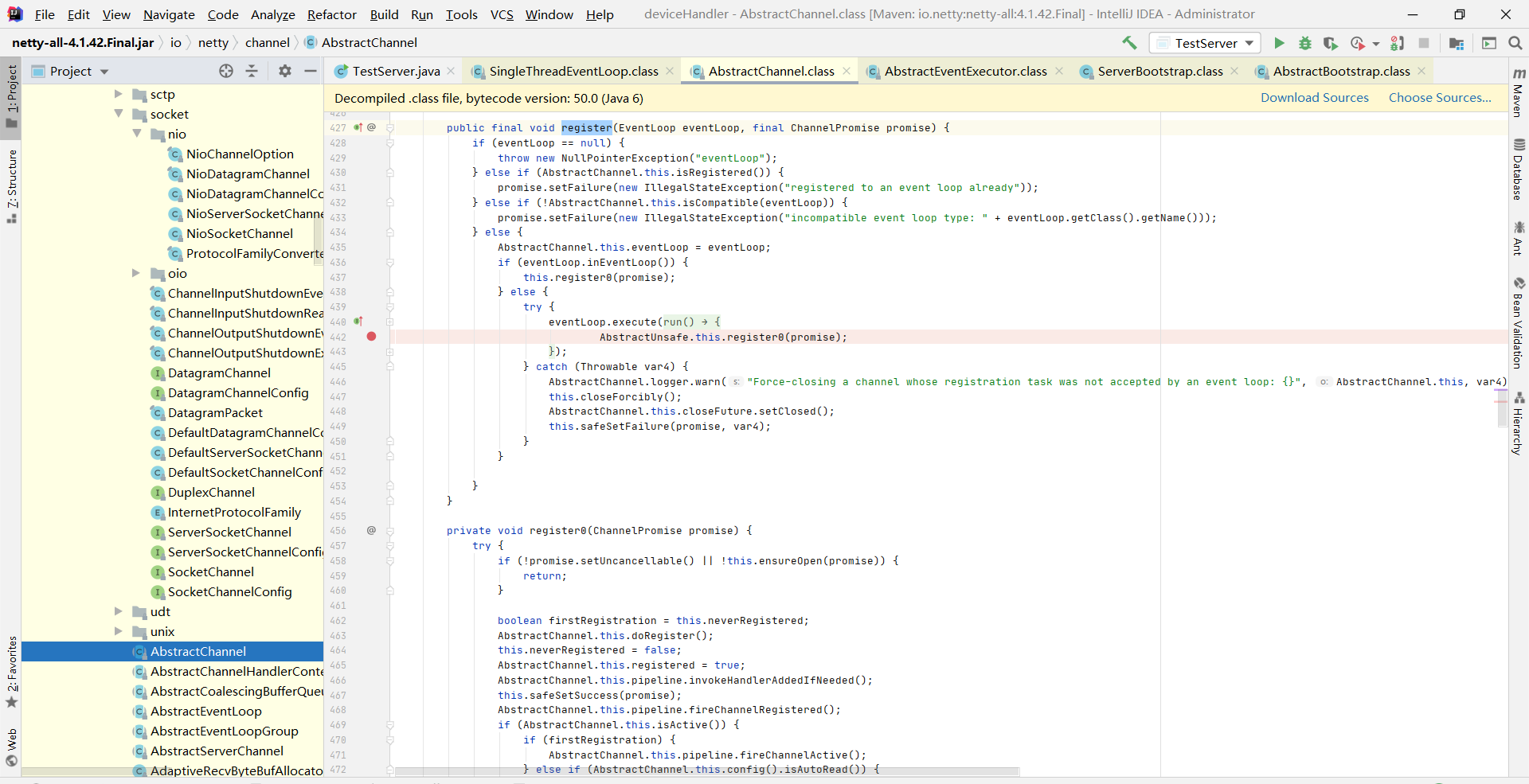This screenshot has width=1529, height=784.
Task: Switch to ServerBootstrap.class tab
Action: 1160,72
